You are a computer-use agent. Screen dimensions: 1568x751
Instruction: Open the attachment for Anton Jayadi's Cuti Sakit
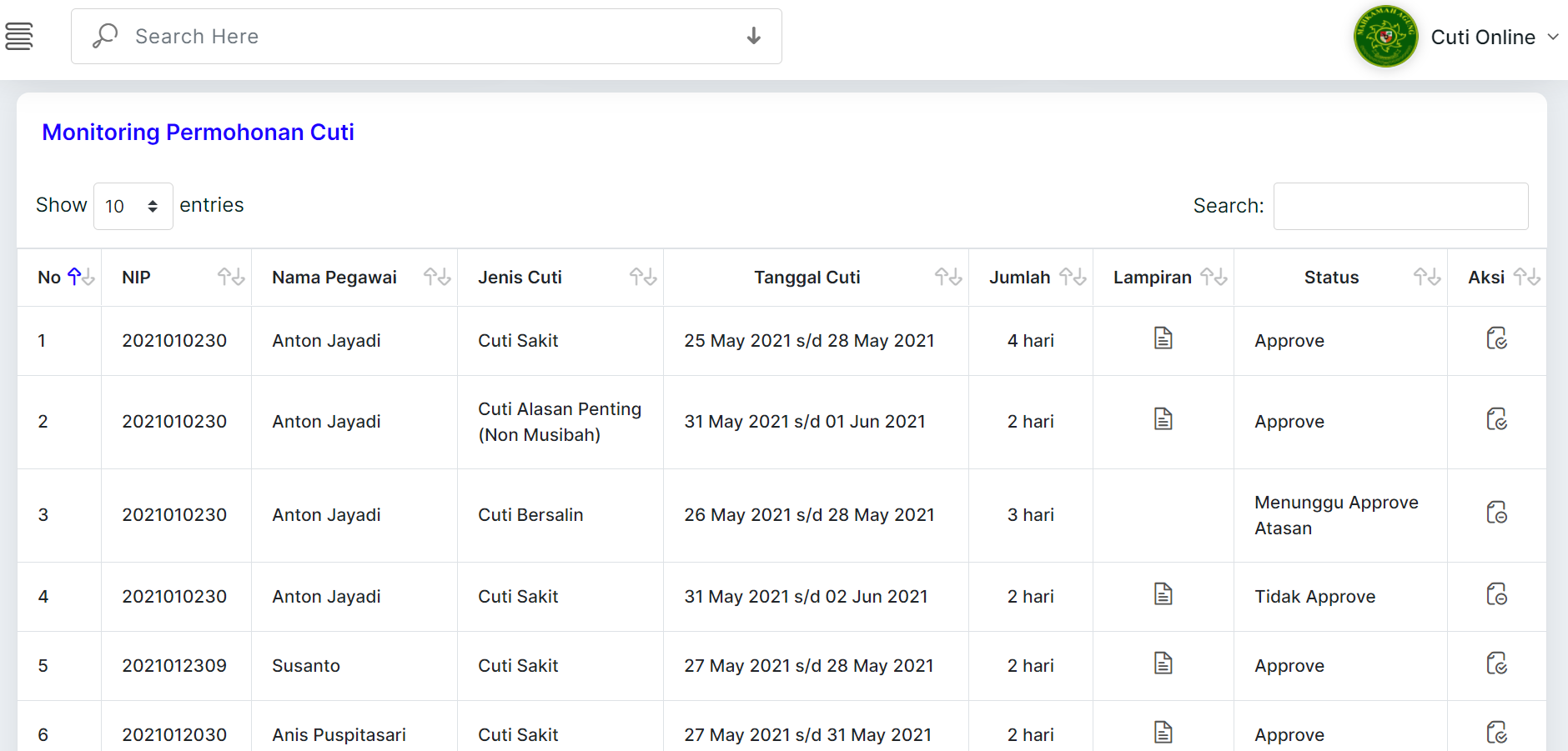pos(1163,338)
